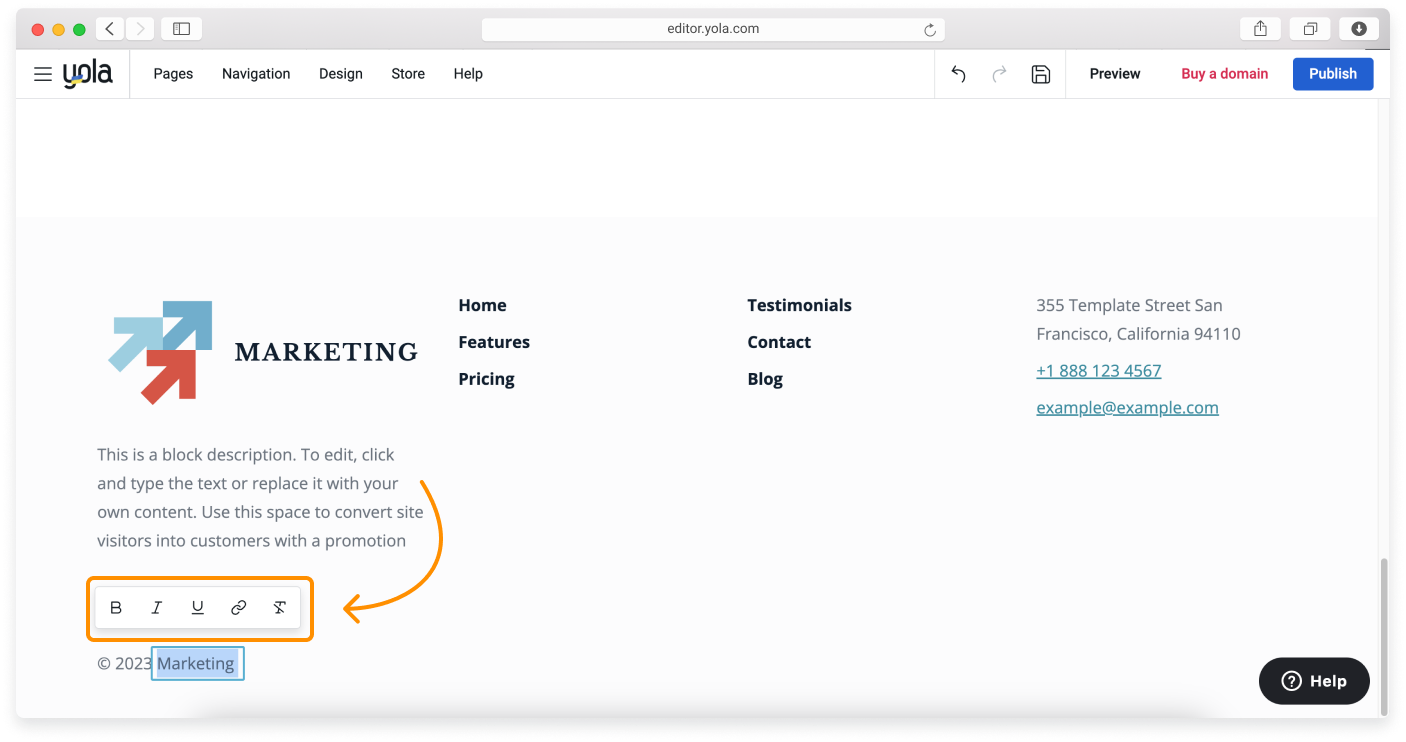Toggle underline formatting
The width and height of the screenshot is (1406, 742).
(x=198, y=607)
